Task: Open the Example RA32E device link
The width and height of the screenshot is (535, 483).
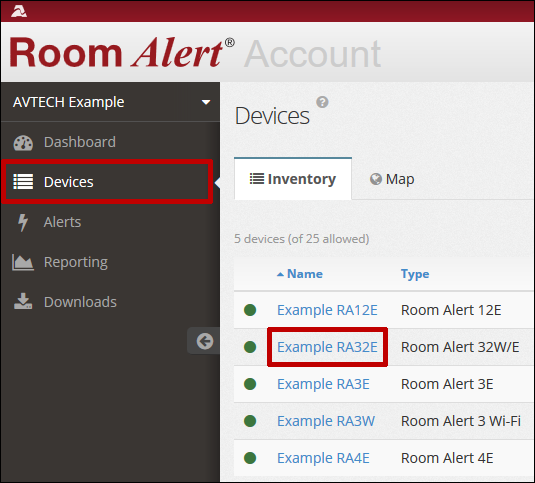Action: [327, 347]
